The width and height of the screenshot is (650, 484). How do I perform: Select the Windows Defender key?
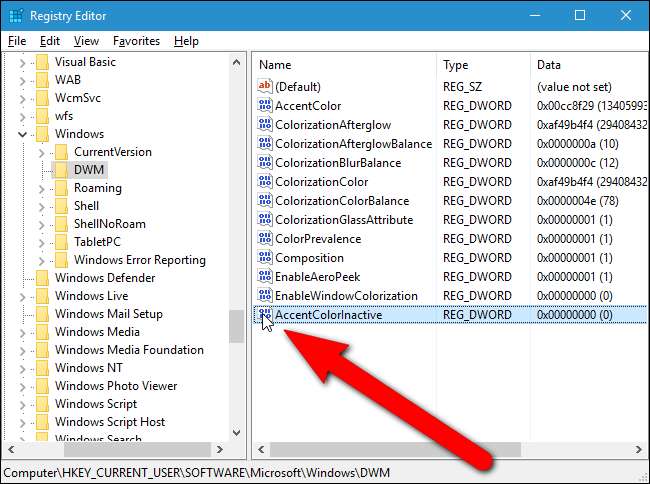click(x=104, y=278)
